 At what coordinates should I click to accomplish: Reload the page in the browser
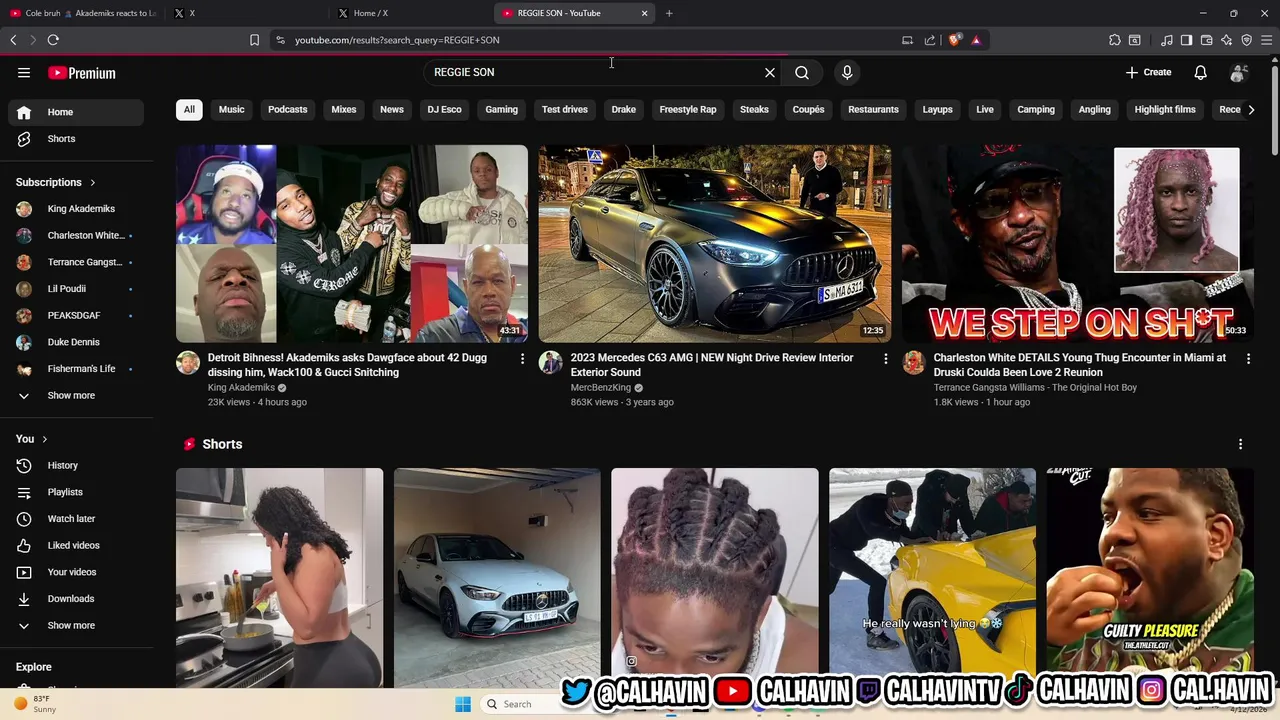tap(53, 40)
